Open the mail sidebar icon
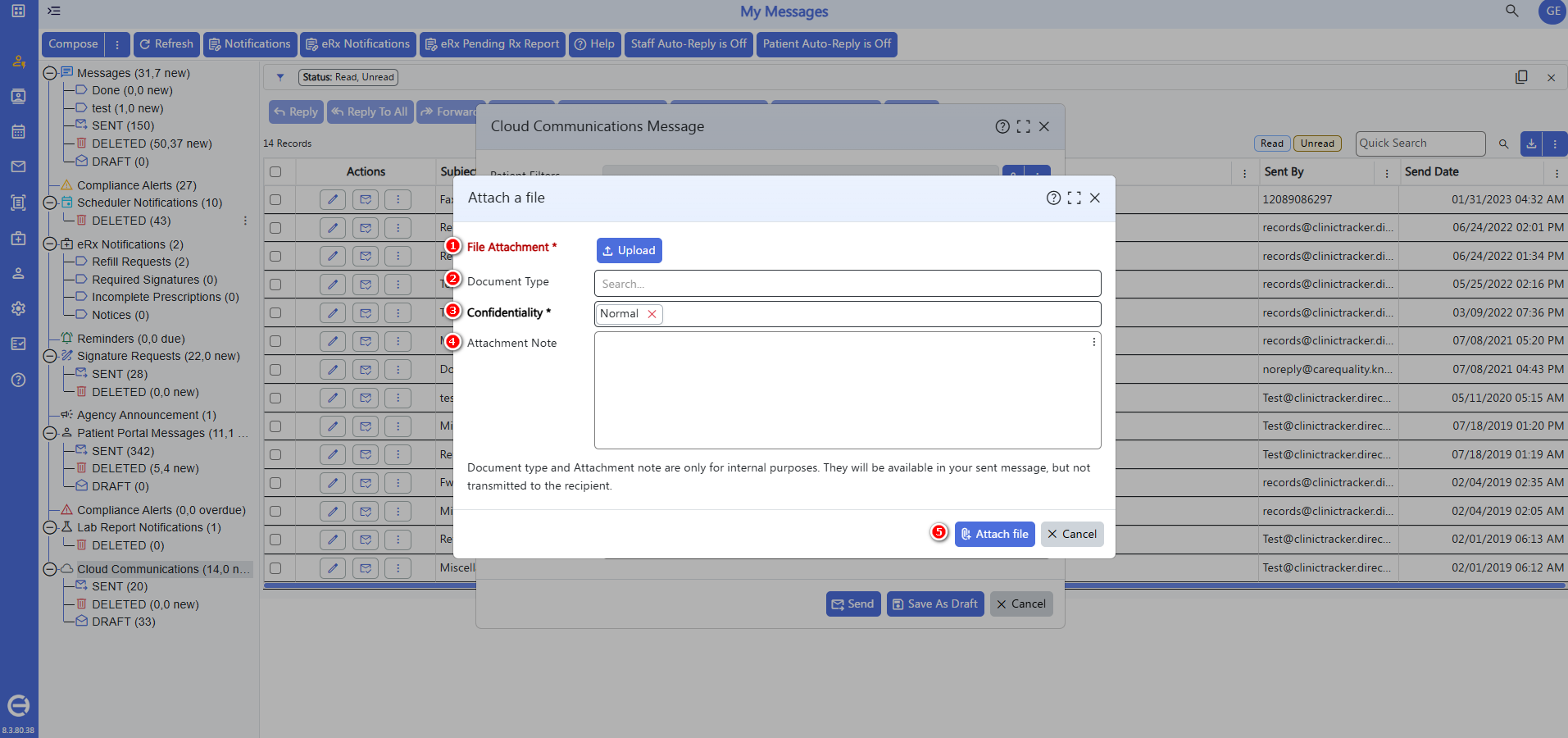The height and width of the screenshot is (738, 1568). 18,166
